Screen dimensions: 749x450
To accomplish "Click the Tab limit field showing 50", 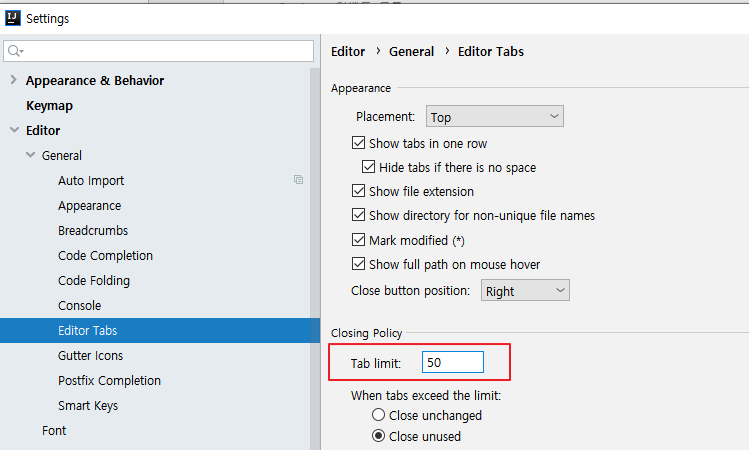I will [x=453, y=363].
